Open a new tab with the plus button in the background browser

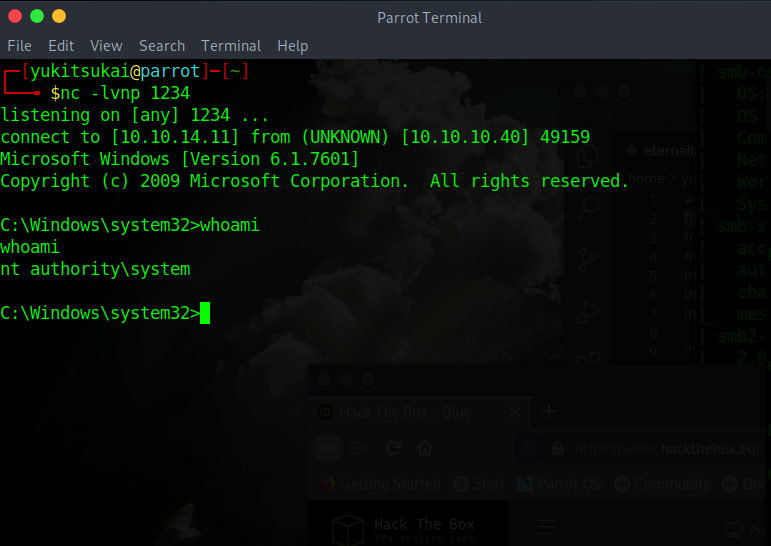(549, 411)
